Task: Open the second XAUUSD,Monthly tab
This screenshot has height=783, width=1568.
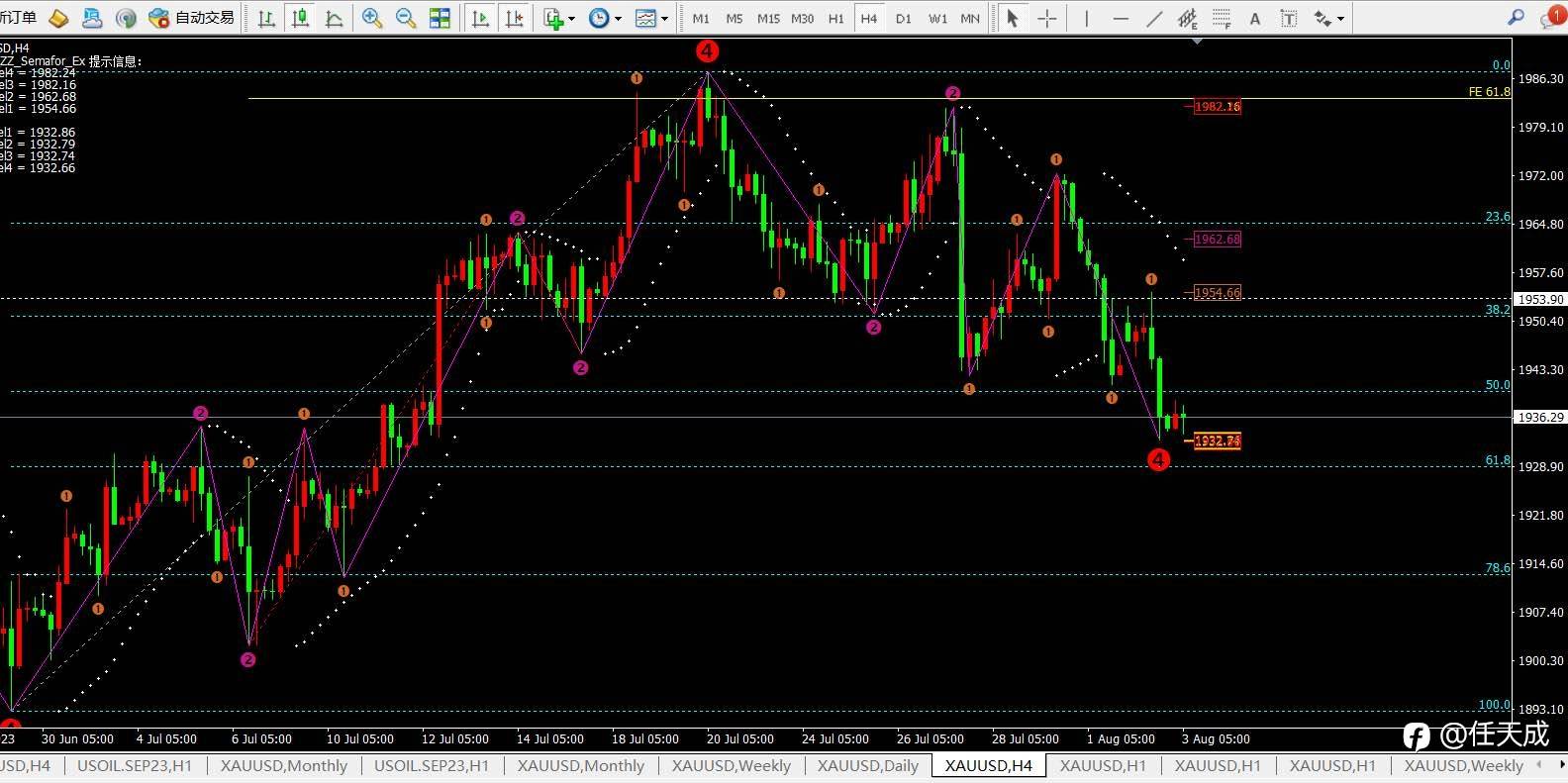Action: pos(581,765)
